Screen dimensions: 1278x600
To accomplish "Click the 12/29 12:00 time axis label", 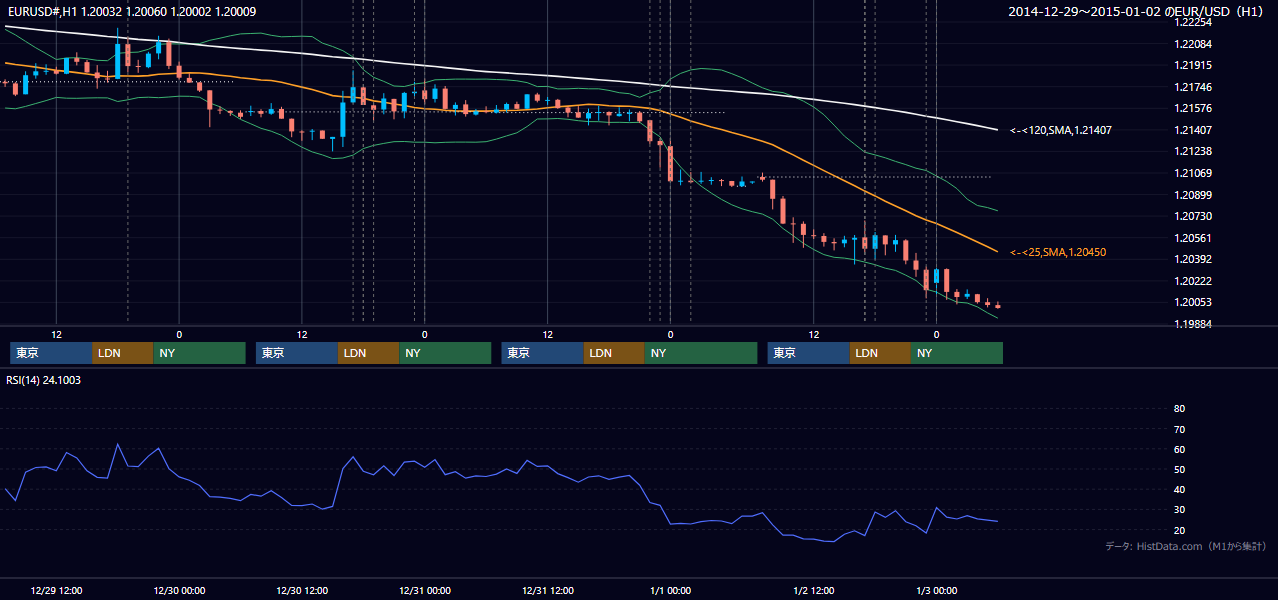I will [x=56, y=590].
